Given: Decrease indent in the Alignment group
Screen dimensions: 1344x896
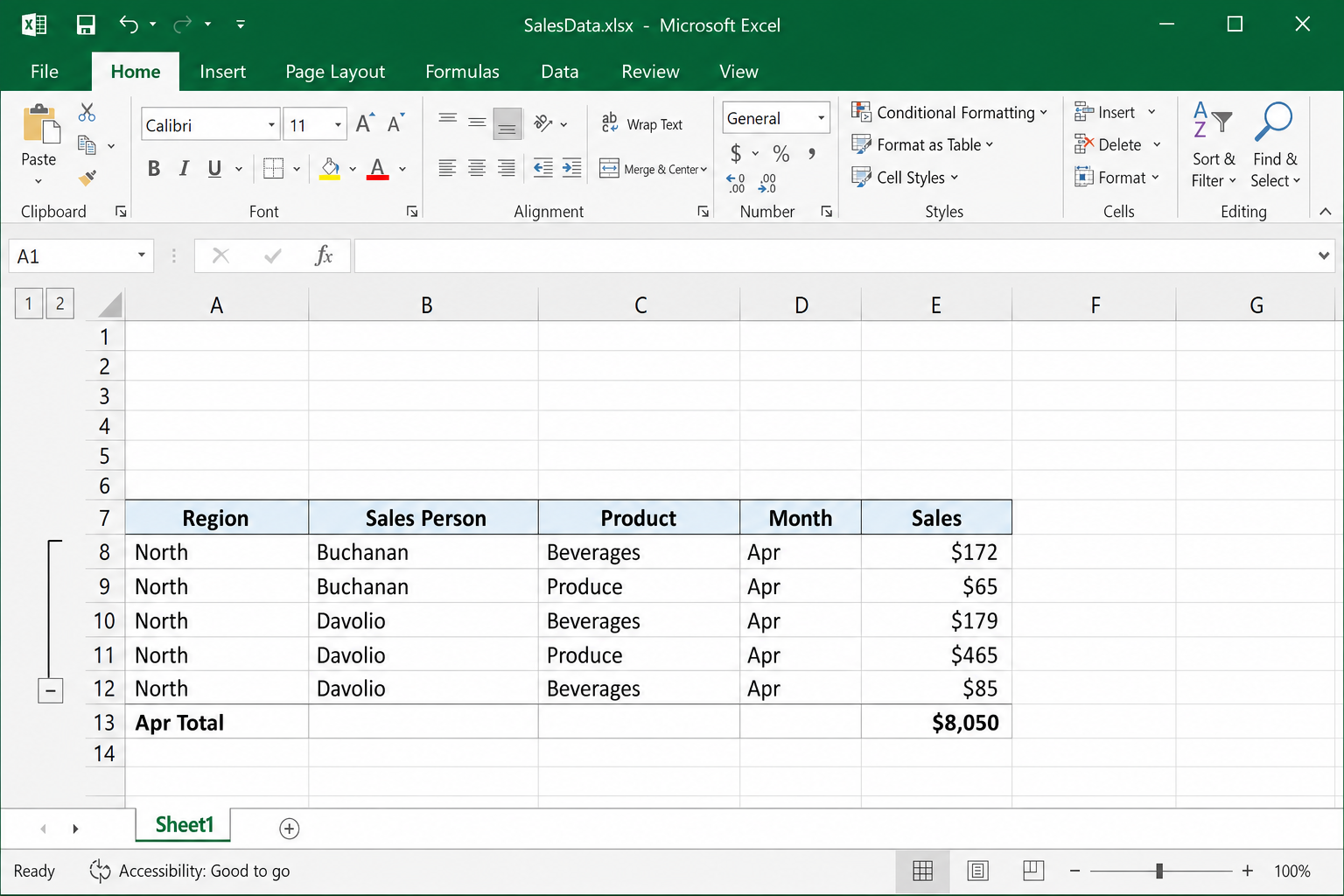Looking at the screenshot, I should (x=542, y=168).
